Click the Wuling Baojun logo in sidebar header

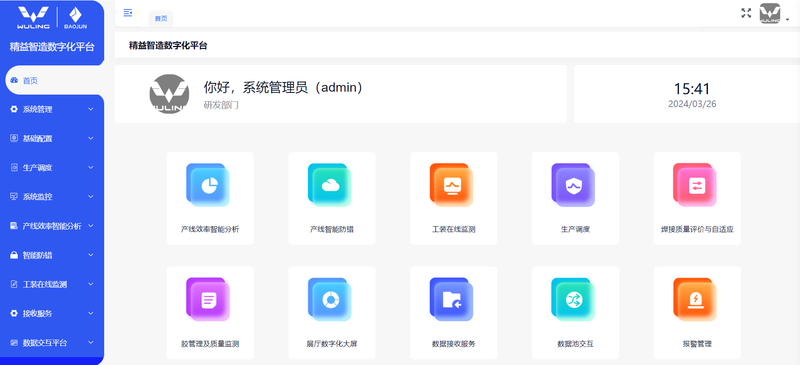[x=51, y=18]
